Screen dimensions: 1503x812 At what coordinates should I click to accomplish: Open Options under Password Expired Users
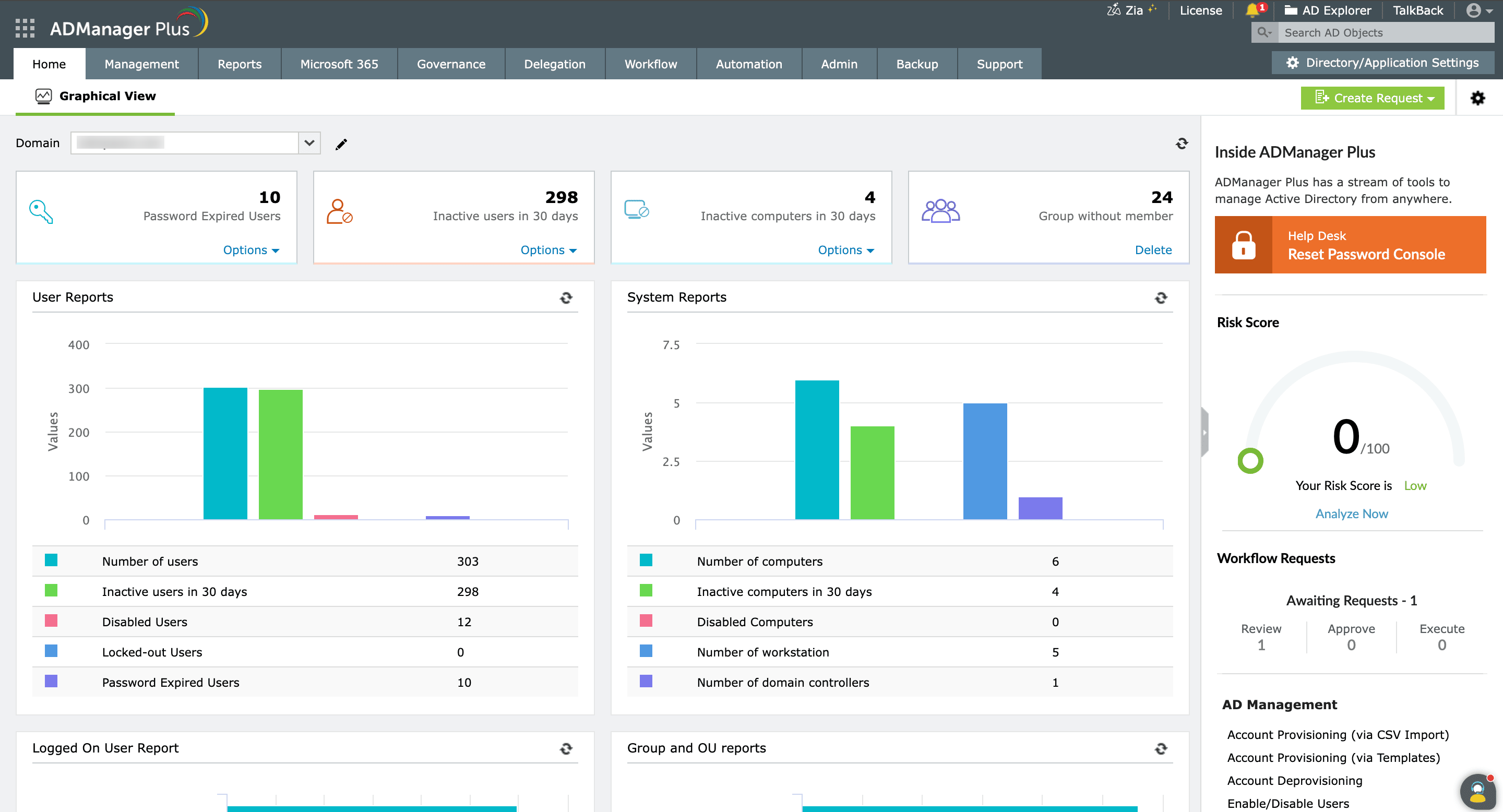[x=251, y=250]
